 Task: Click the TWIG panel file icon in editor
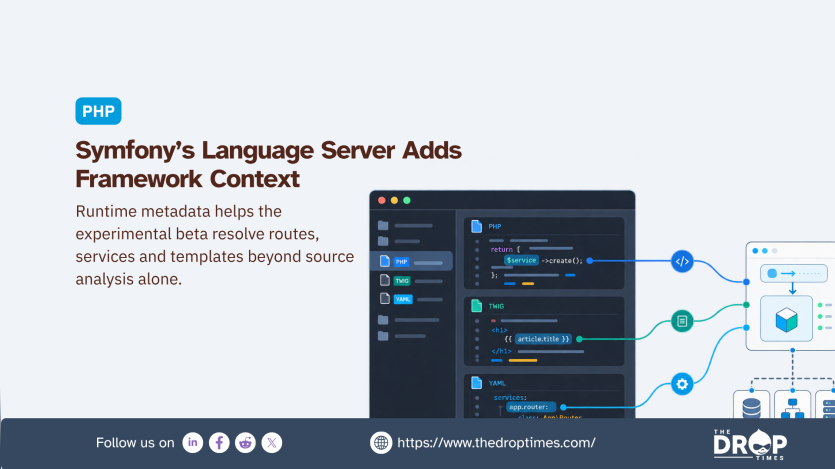(477, 306)
